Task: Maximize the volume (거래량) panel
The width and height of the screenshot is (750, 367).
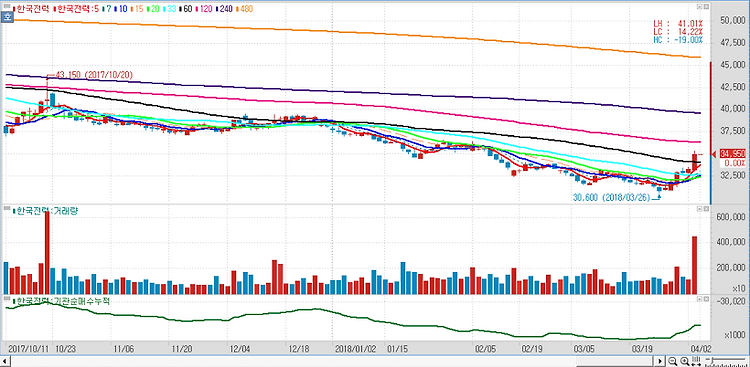Action: [699, 209]
